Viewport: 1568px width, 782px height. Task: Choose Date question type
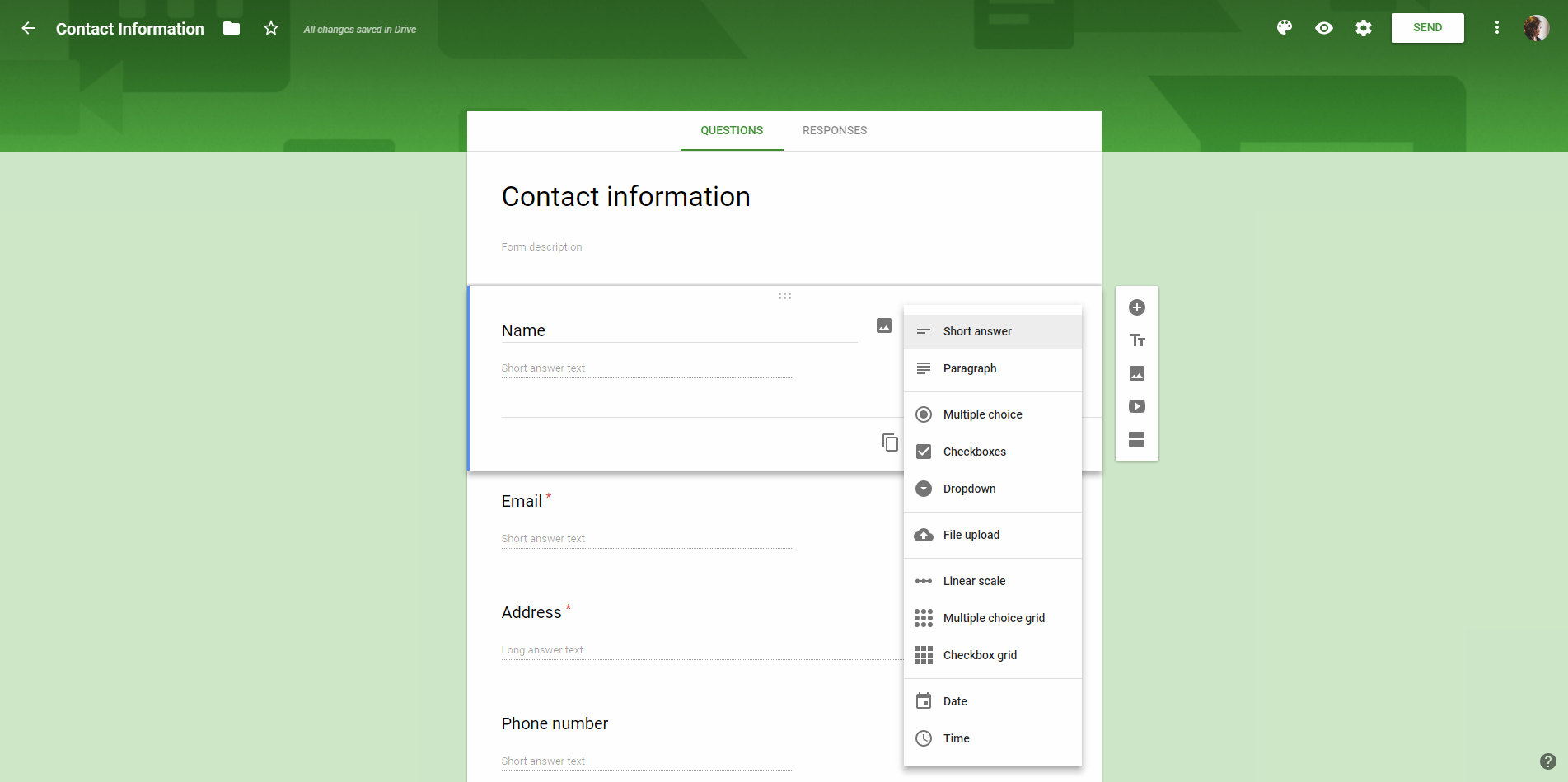click(x=993, y=701)
